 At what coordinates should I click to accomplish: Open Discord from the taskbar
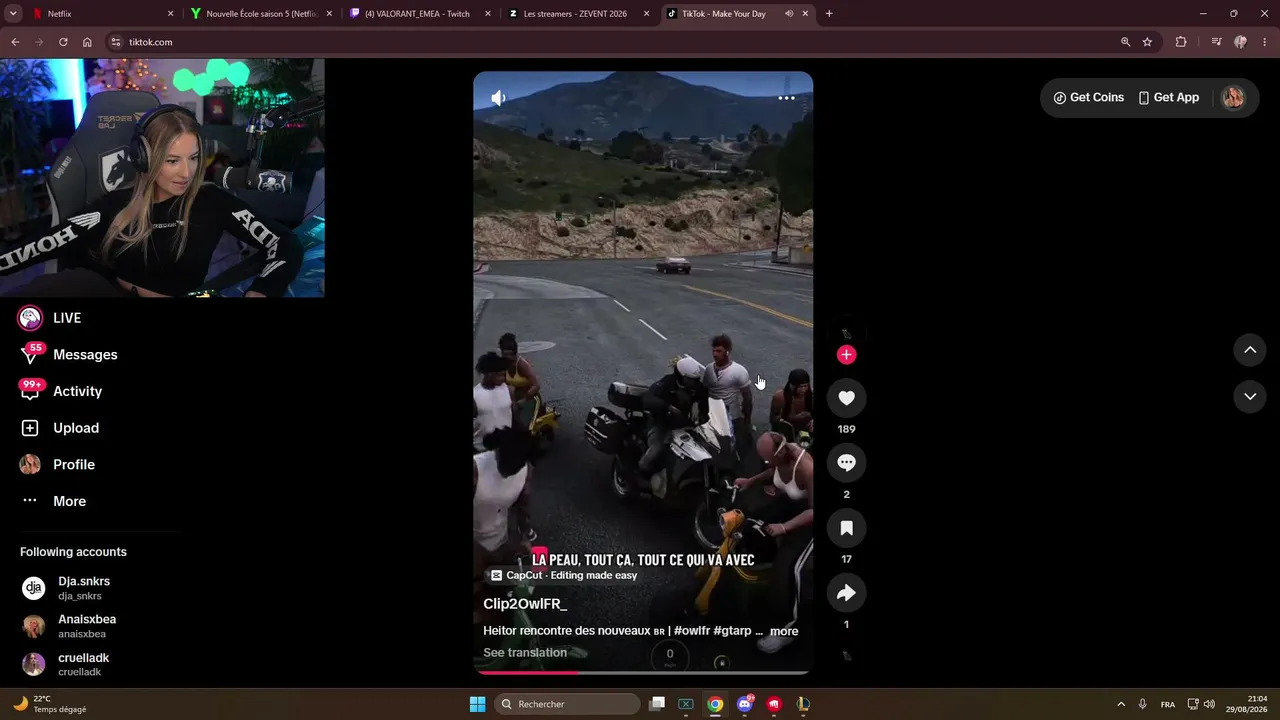point(744,704)
